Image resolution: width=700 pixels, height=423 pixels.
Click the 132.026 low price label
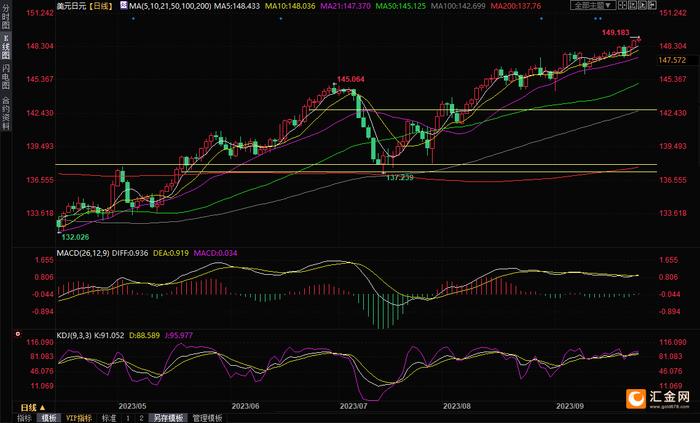(75, 237)
